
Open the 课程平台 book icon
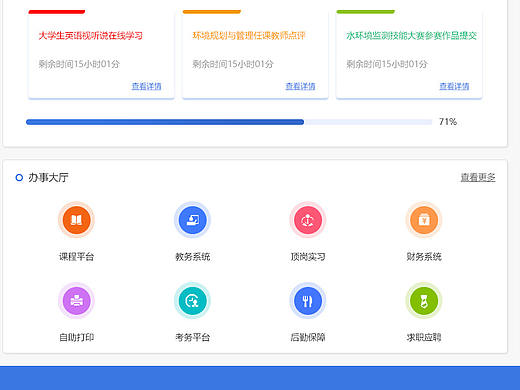pos(76,220)
